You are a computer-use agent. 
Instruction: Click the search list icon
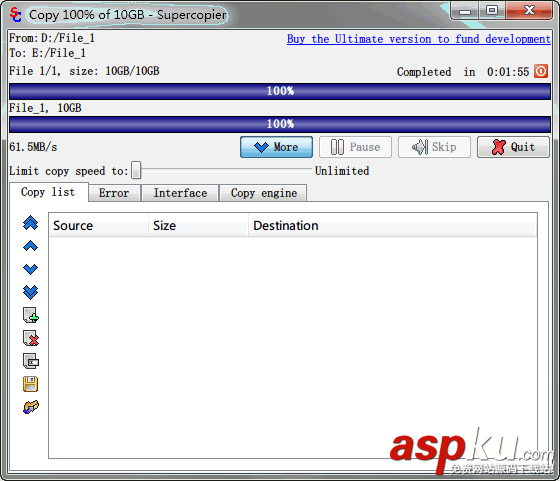[x=31, y=361]
